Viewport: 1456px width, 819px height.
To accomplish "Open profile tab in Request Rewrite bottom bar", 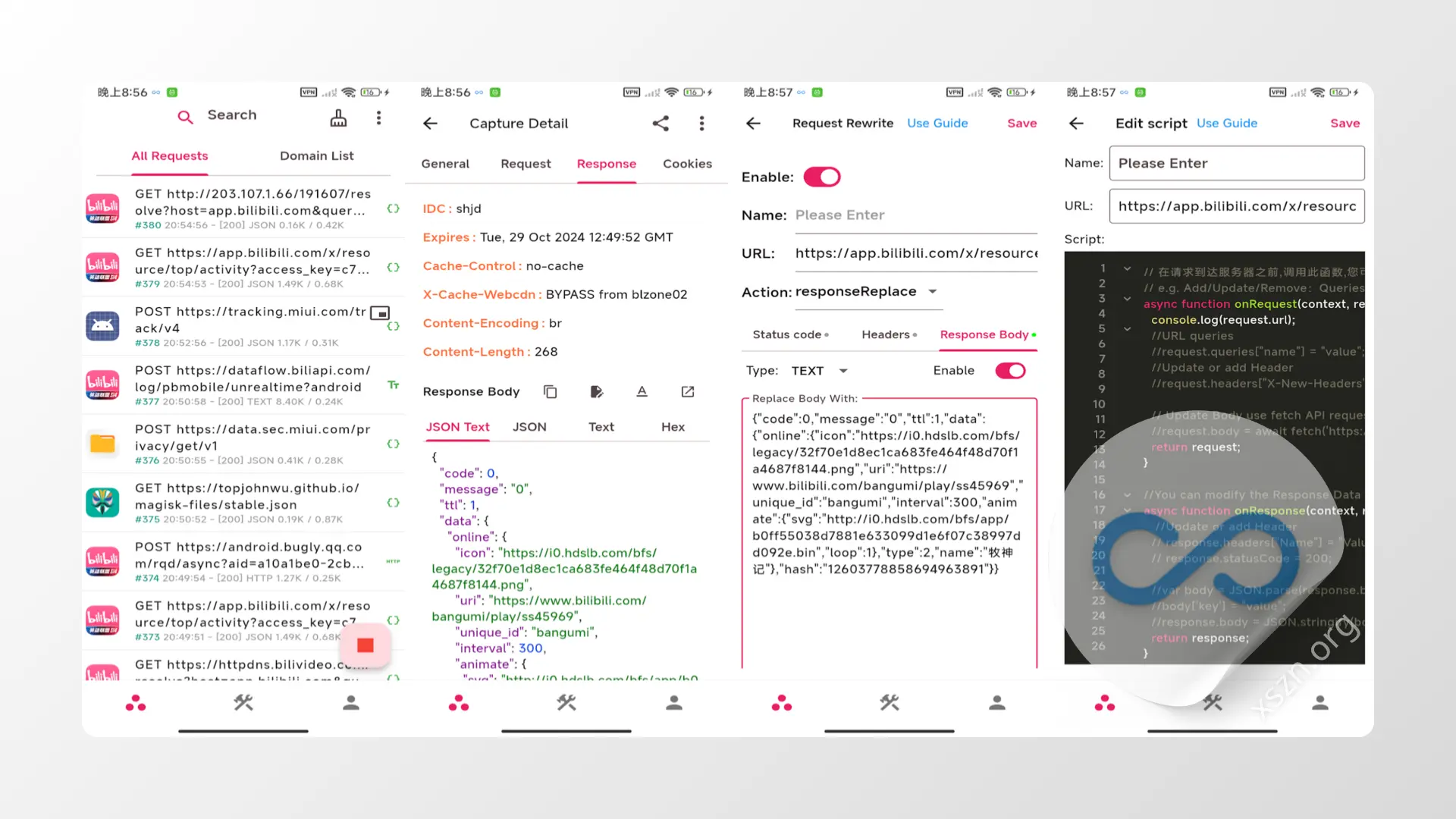I will pyautogui.click(x=997, y=703).
